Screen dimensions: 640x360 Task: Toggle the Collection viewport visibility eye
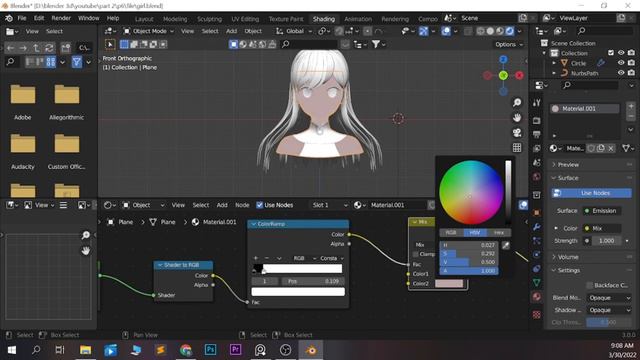tap(621, 53)
